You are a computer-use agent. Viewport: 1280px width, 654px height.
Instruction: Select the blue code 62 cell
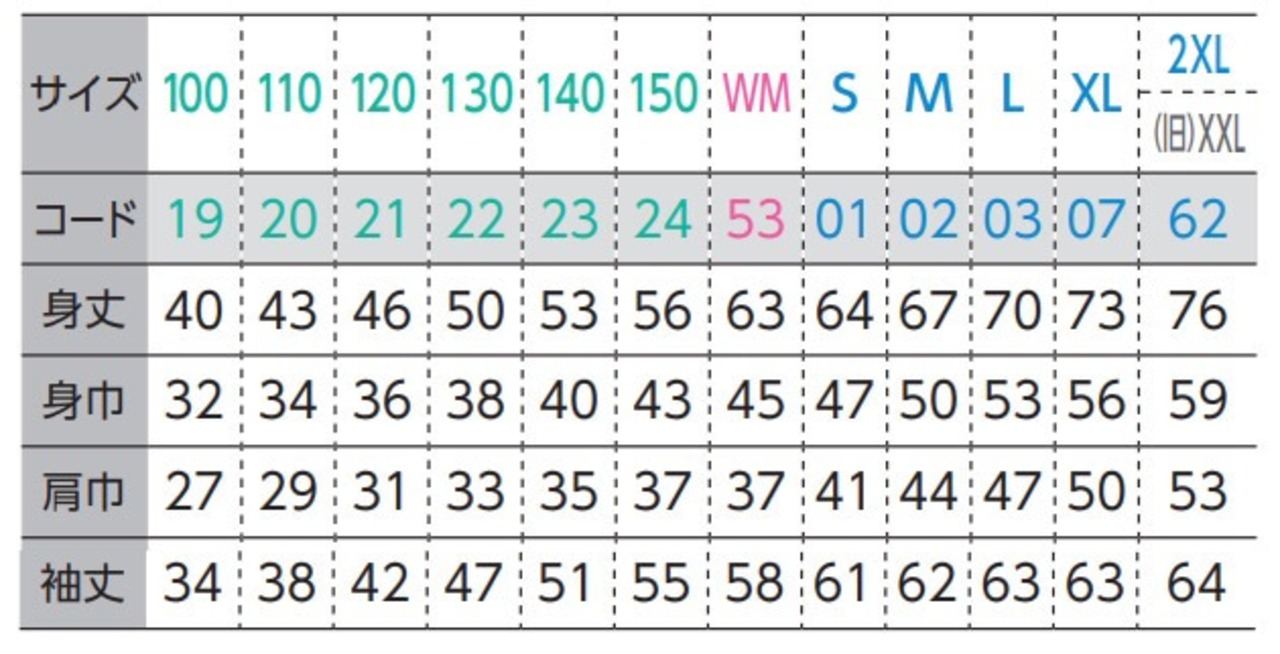[x=1198, y=219]
